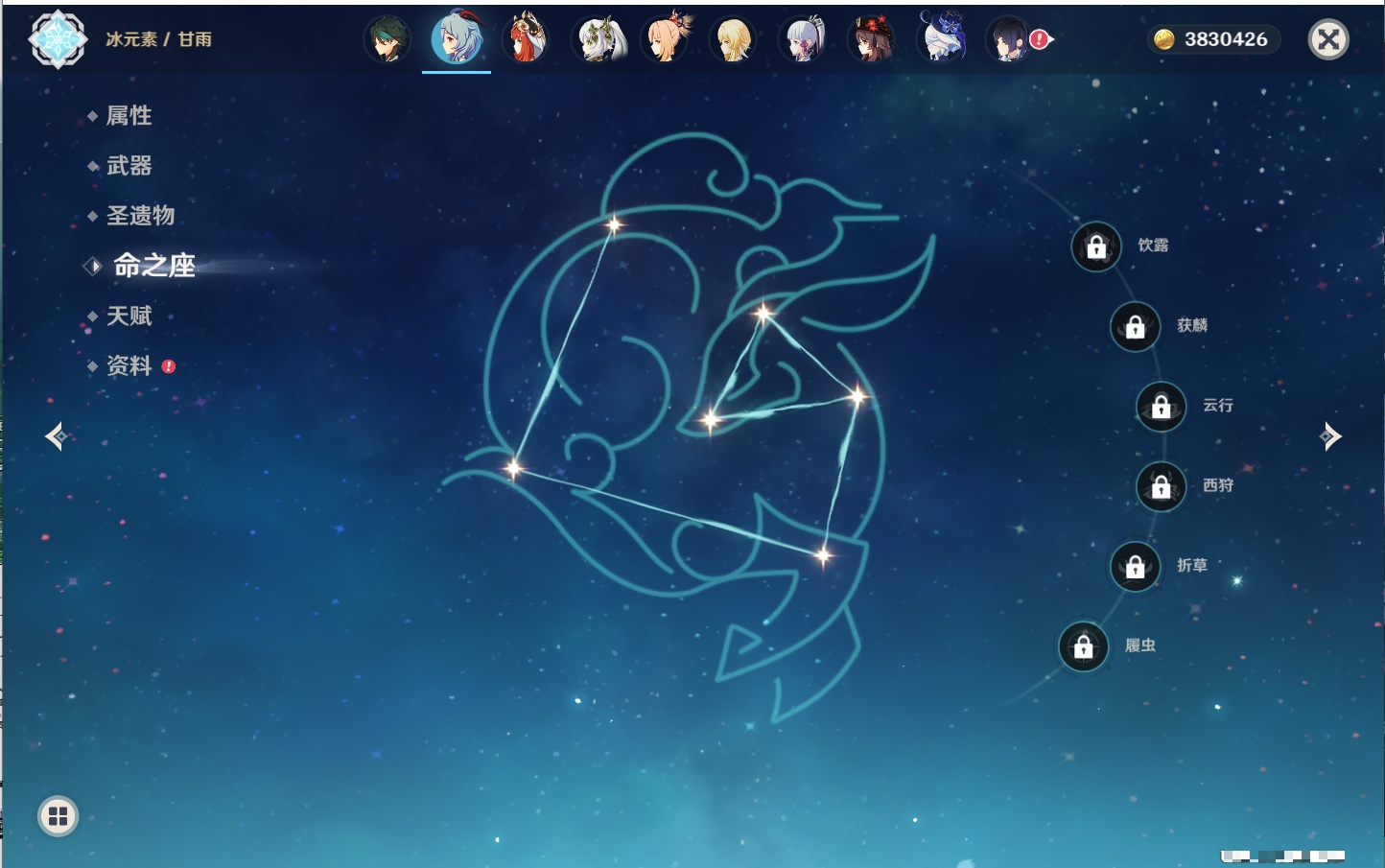This screenshot has height=868, width=1385.
Task: Select Ganyu's highlighted blue-haired avatar
Action: tap(457, 38)
